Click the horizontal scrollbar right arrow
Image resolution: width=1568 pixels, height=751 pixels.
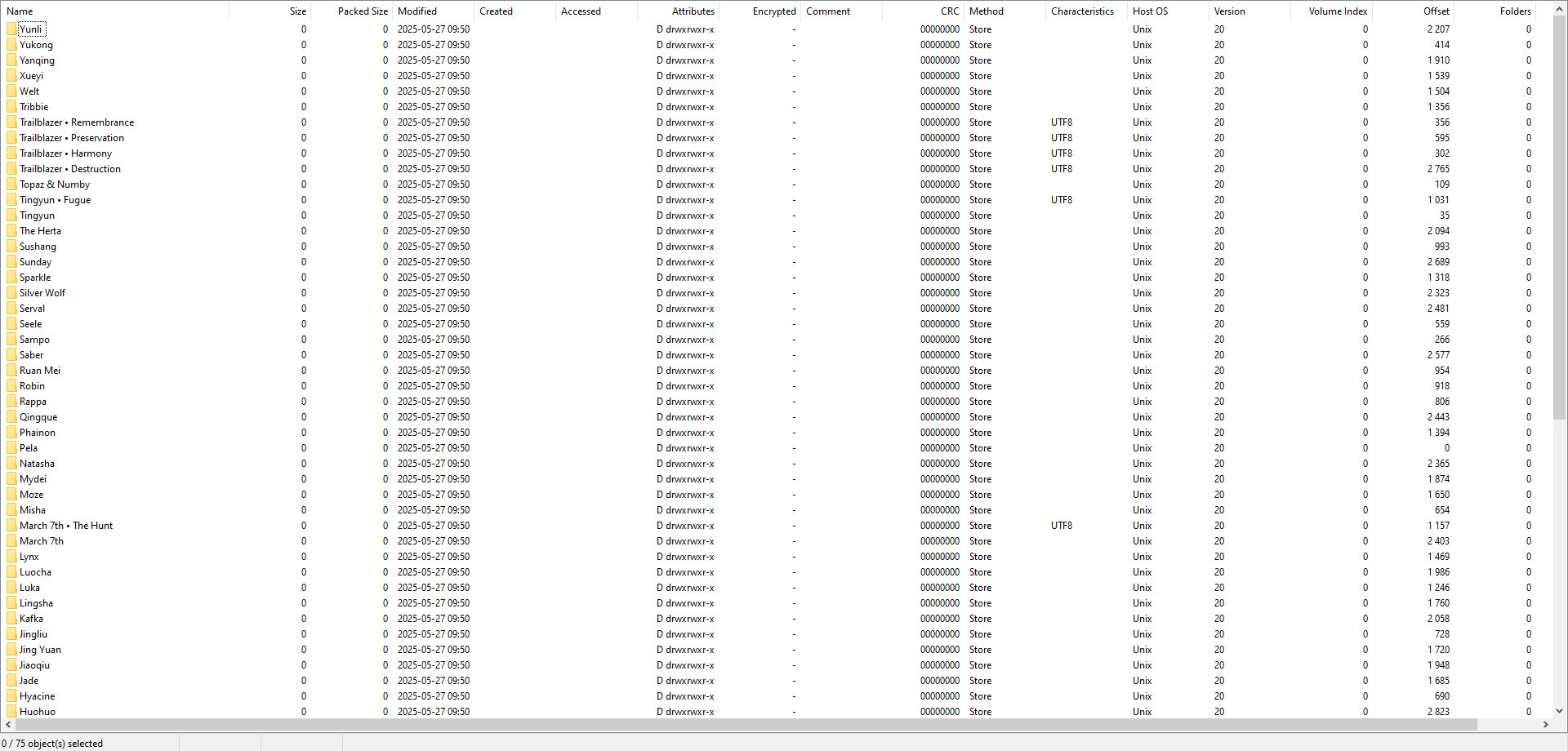coord(1545,725)
